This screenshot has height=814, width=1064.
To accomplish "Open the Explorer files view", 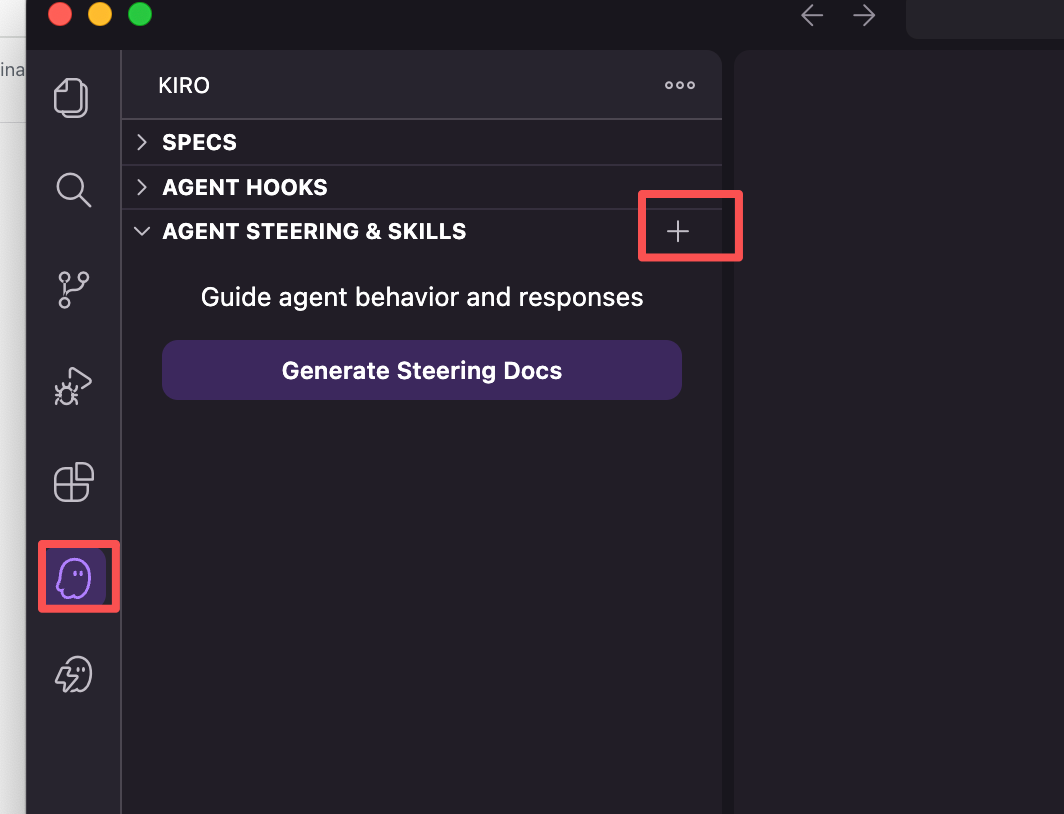I will coord(72,98).
